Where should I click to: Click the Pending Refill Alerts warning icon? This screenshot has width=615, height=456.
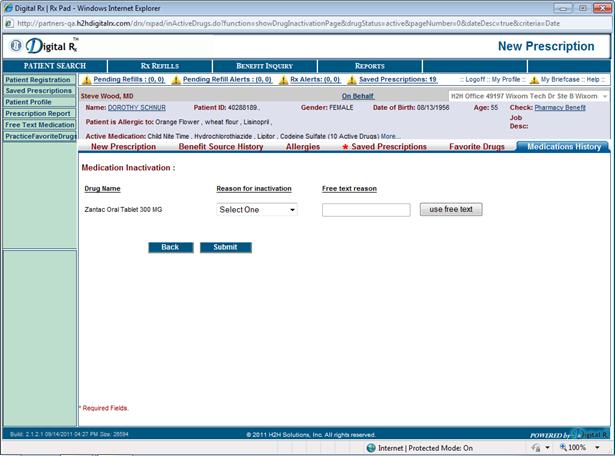176,79
